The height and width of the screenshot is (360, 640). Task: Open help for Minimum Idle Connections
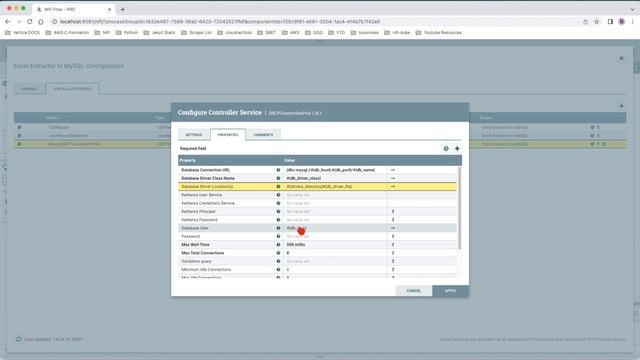[278, 269]
